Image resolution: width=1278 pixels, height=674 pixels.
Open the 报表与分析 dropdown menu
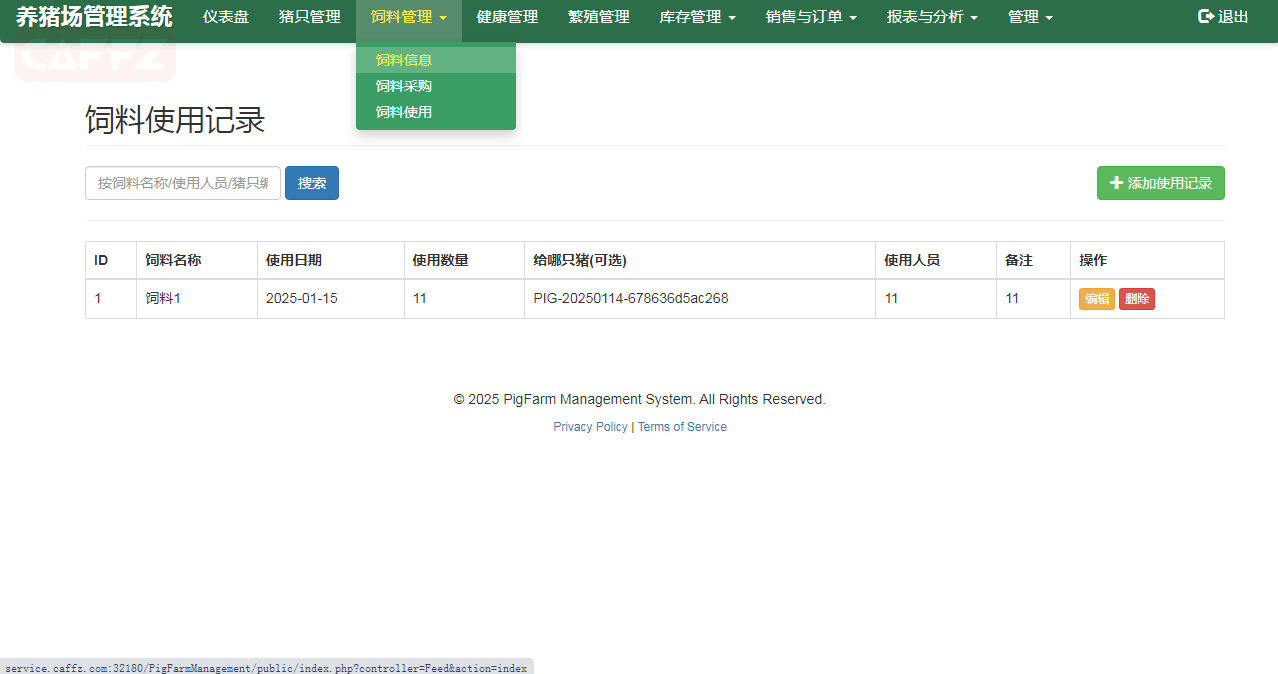point(932,17)
